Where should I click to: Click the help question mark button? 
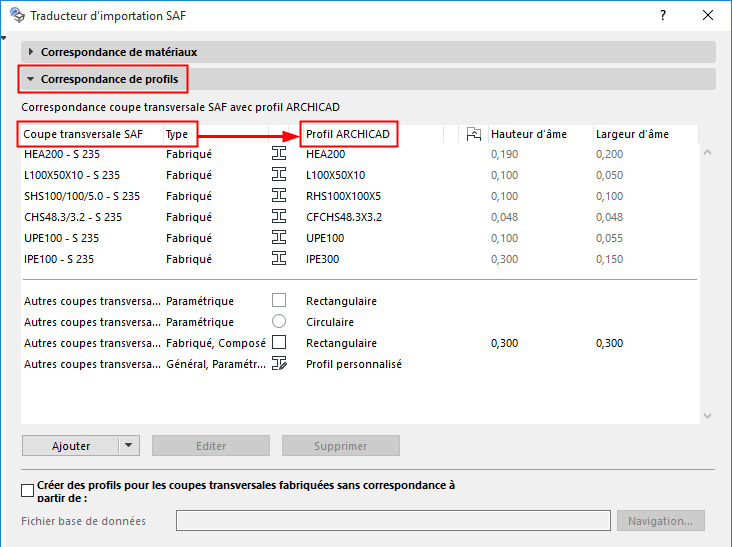pyautogui.click(x=663, y=15)
